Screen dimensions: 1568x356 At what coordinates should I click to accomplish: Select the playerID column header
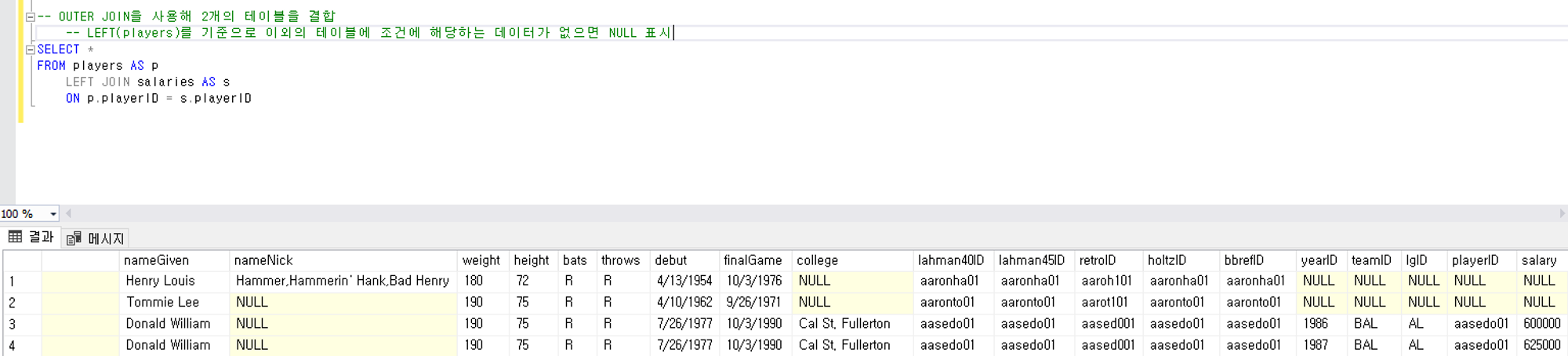(x=1482, y=260)
